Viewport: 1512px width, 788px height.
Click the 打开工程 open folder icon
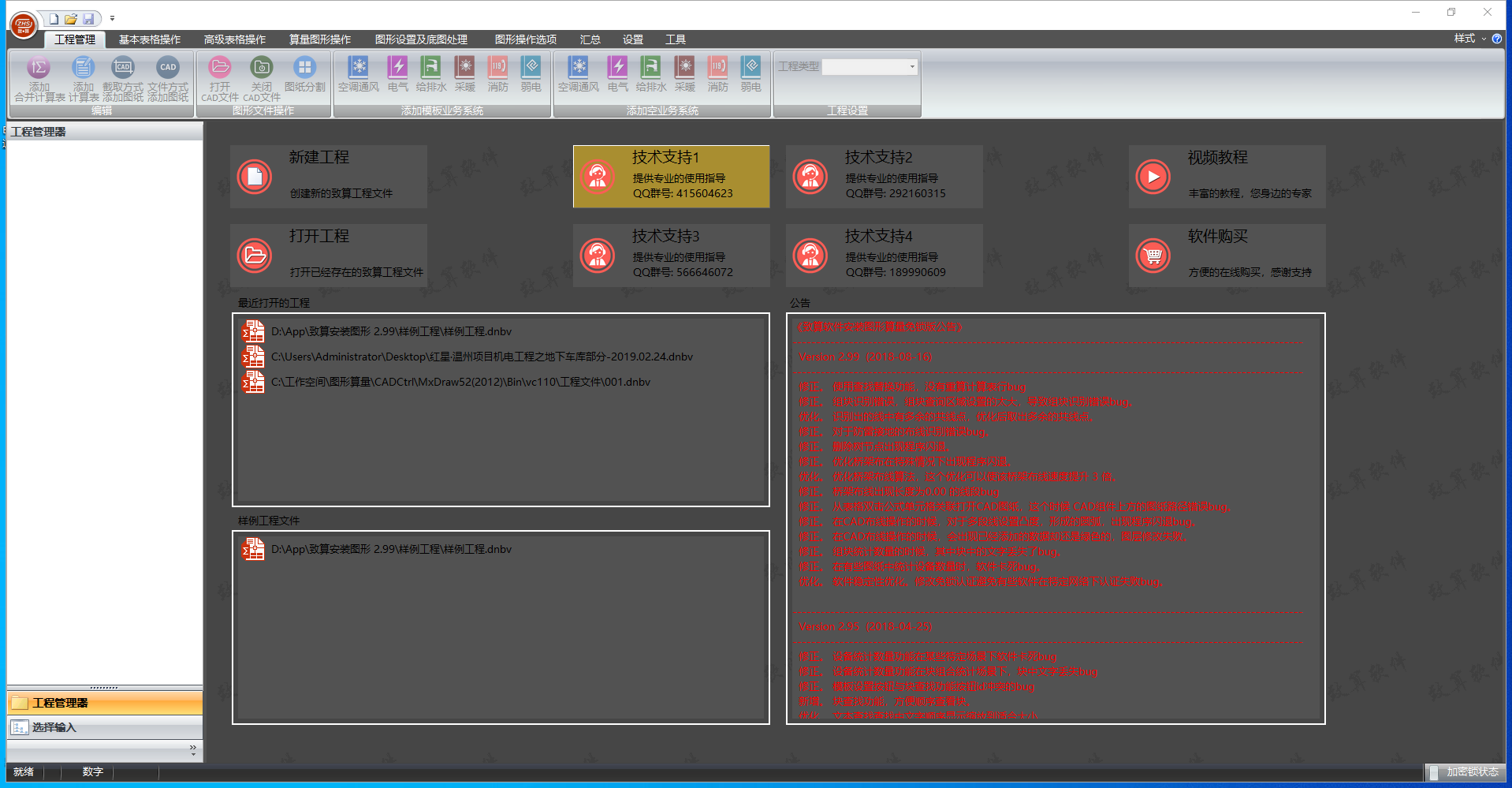tap(255, 256)
